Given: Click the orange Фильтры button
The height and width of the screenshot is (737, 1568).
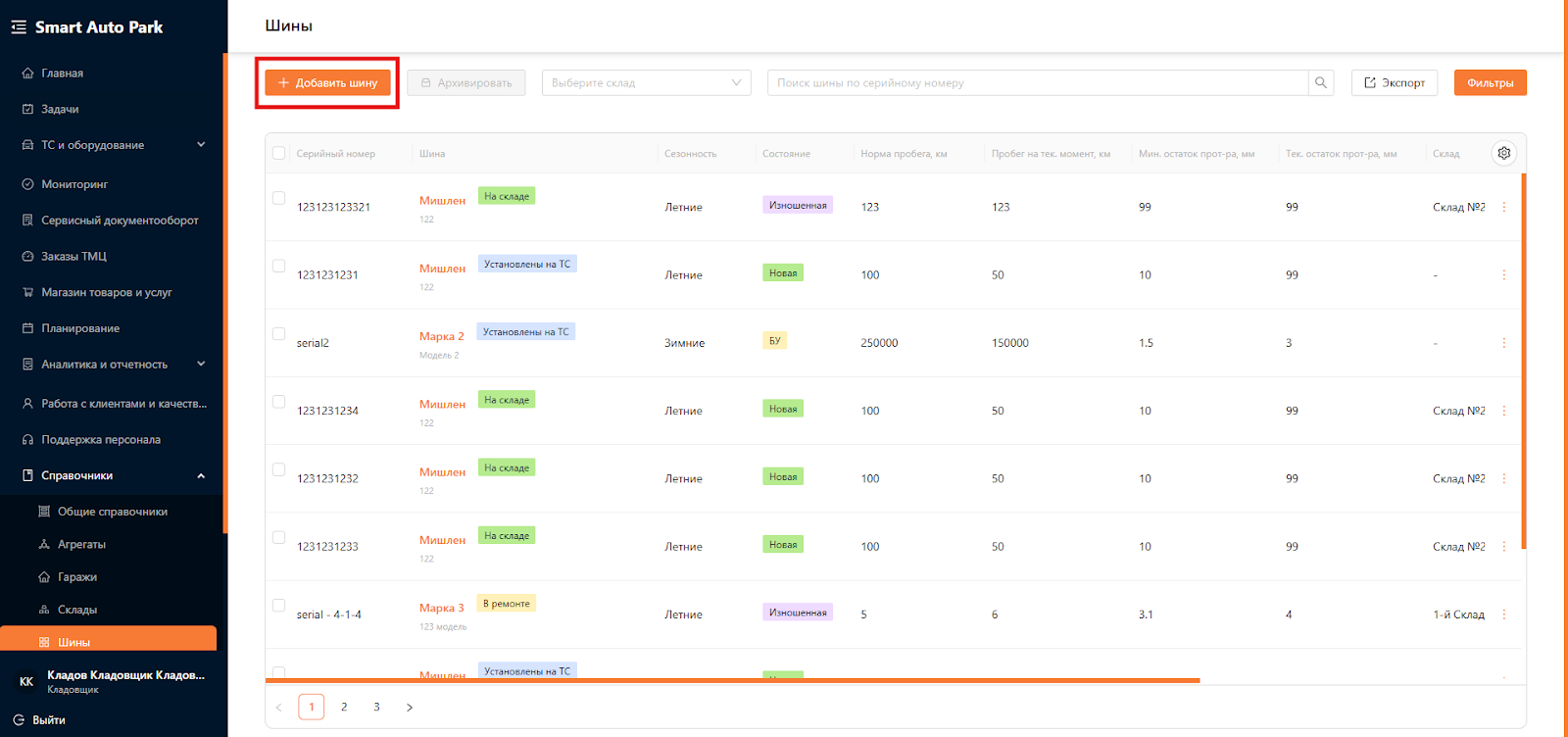Looking at the screenshot, I should 1490,83.
